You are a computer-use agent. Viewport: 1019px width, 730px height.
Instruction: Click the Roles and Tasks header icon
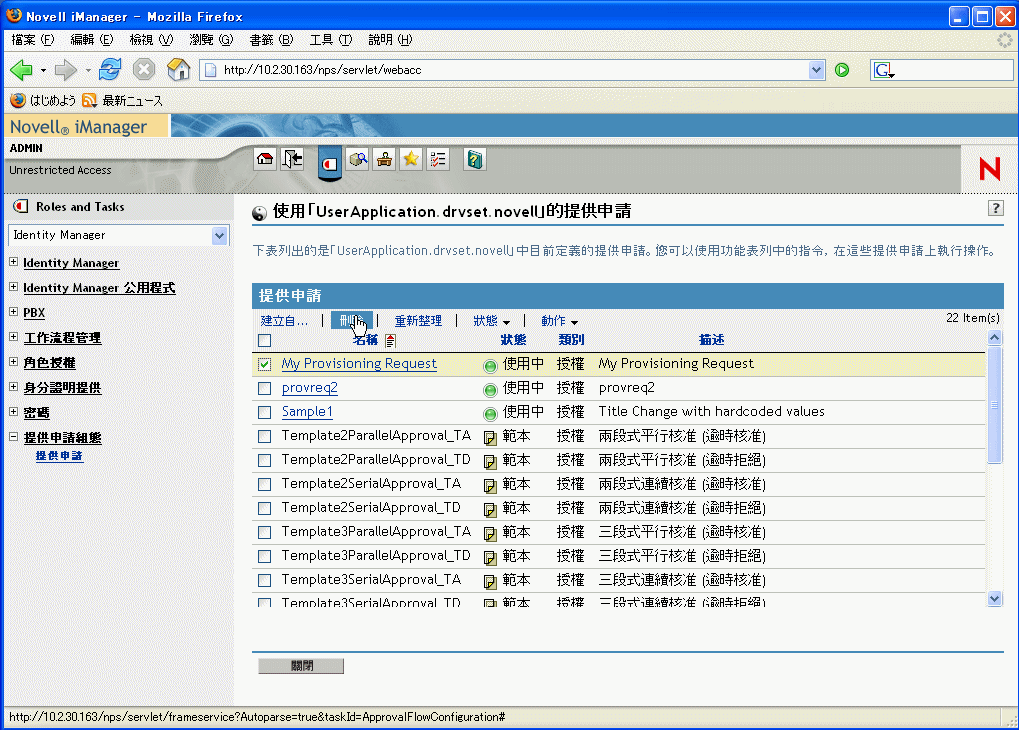pos(21,207)
